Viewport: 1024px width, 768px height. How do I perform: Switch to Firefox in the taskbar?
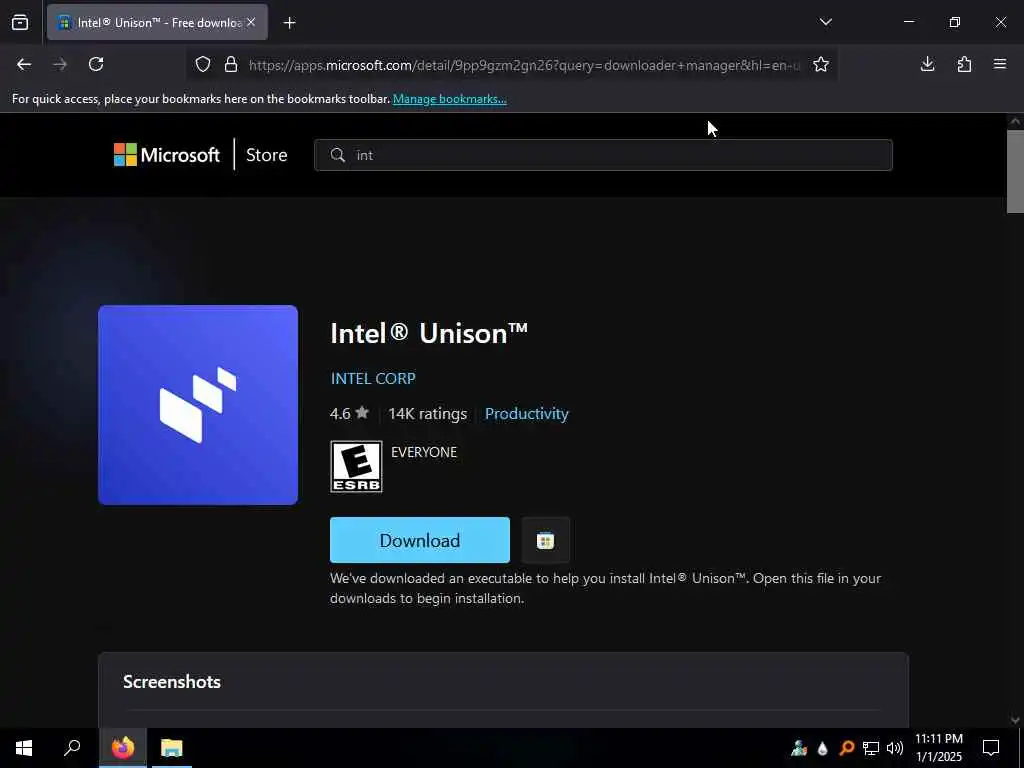pyautogui.click(x=123, y=748)
